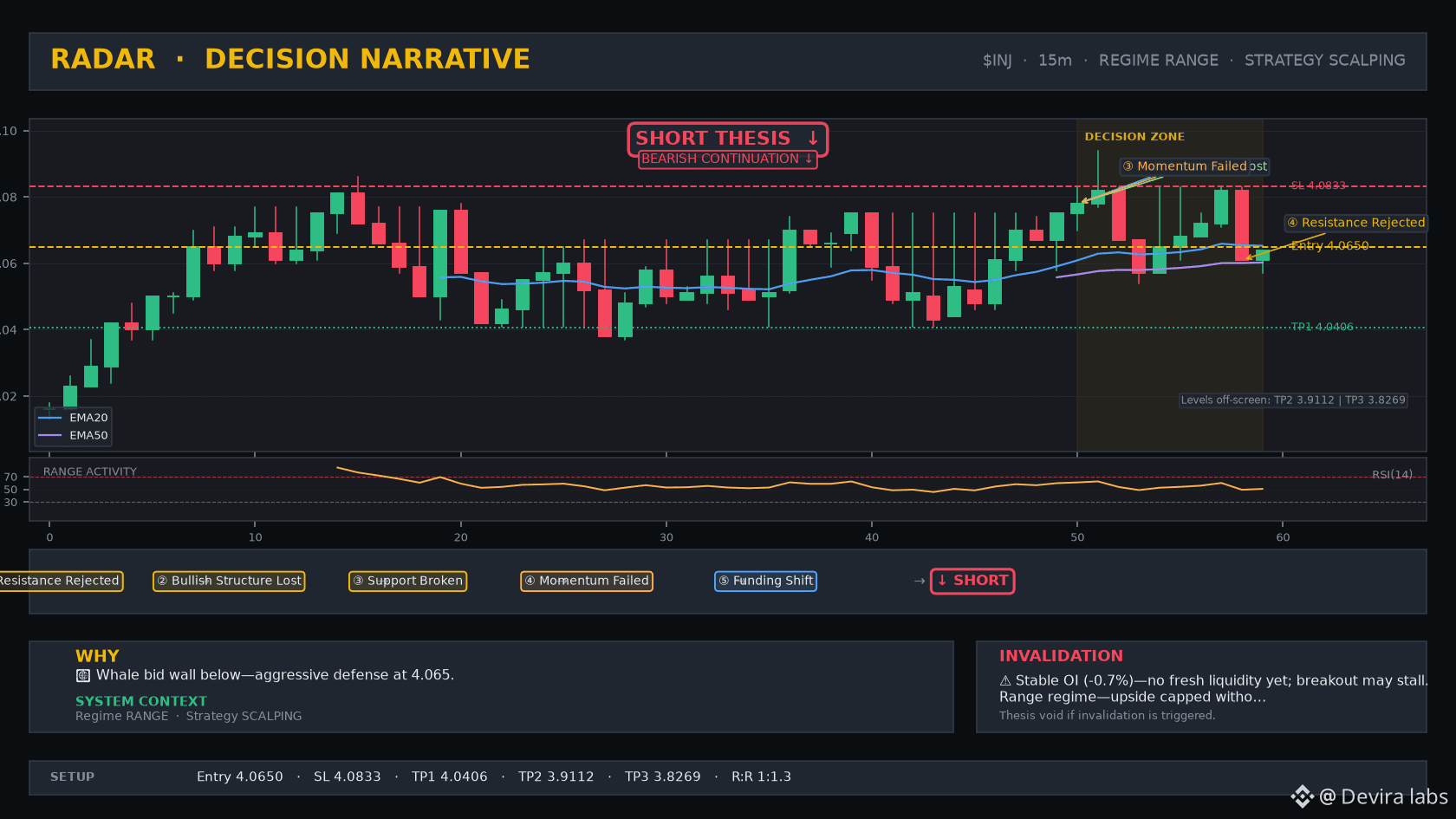Click the R:R 1:1.3 value
Screen dimensions: 1456x819
(762, 777)
